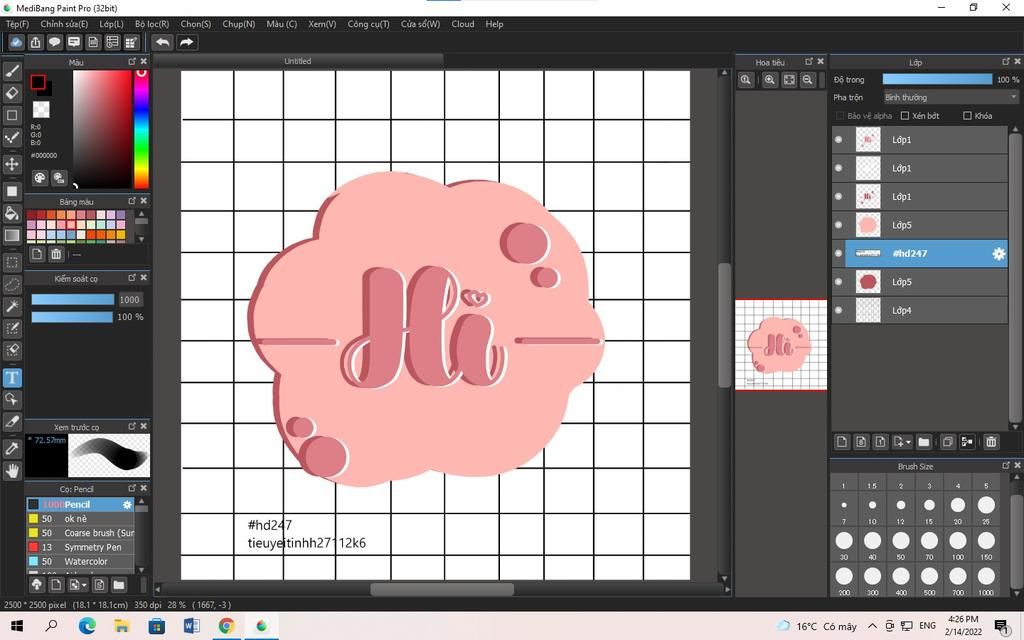Open add-layer dropdown arrow in Lớp panel
This screenshot has height=640, width=1024.
pyautogui.click(x=908, y=442)
